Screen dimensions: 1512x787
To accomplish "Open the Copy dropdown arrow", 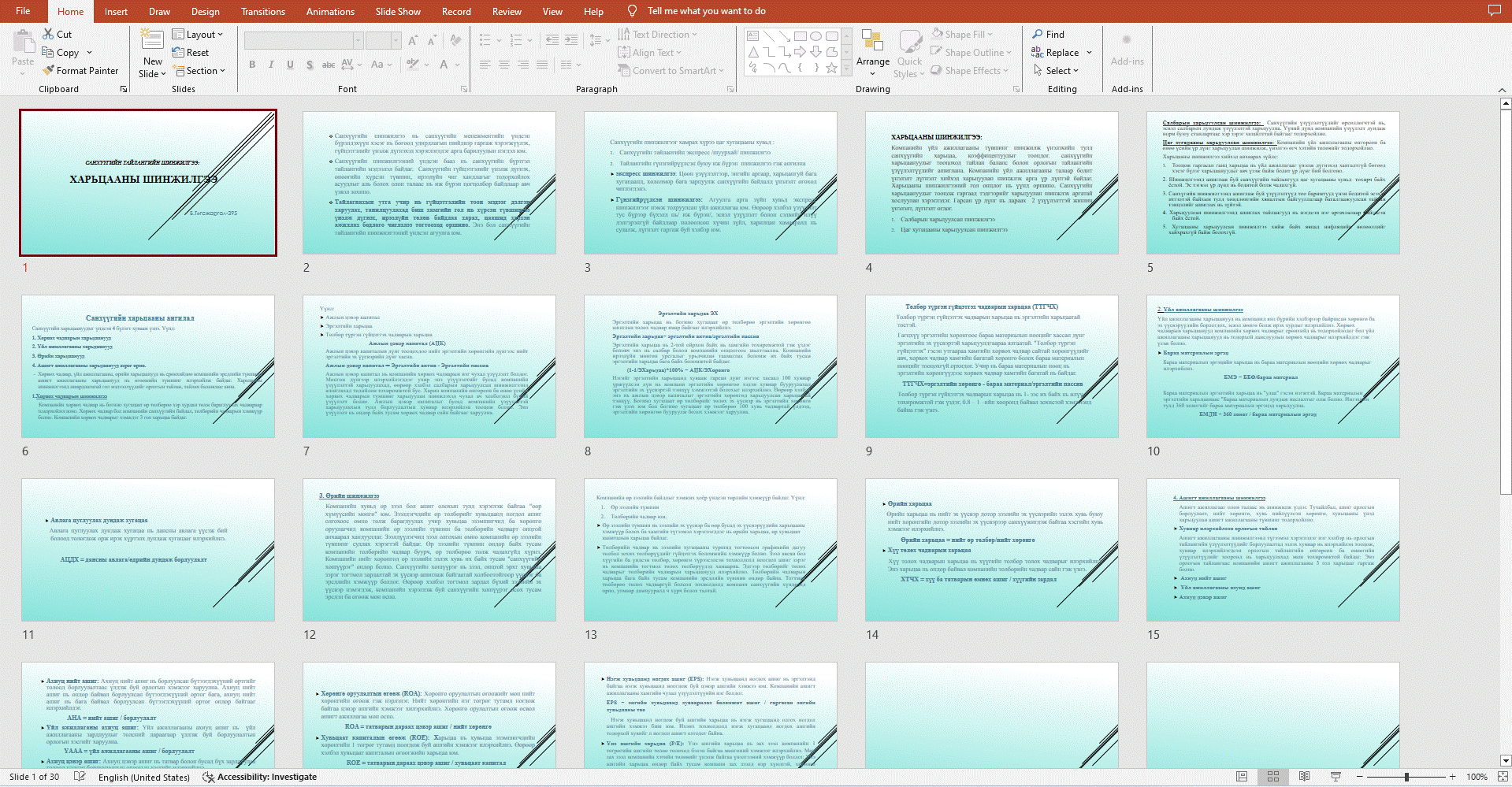I will pyautogui.click(x=89, y=53).
